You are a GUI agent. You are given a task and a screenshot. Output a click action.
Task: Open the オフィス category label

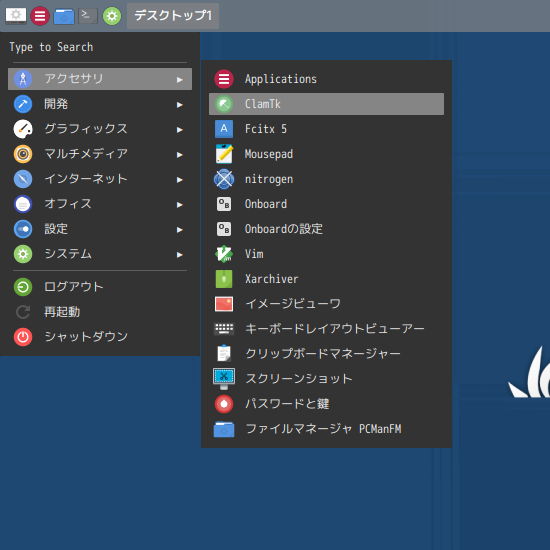(68, 204)
